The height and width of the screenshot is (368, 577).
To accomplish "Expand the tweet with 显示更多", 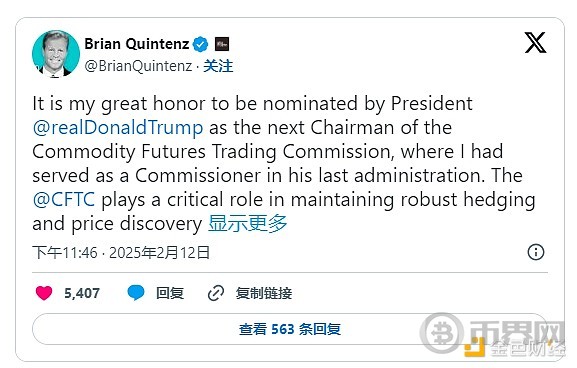I will coord(247,223).
